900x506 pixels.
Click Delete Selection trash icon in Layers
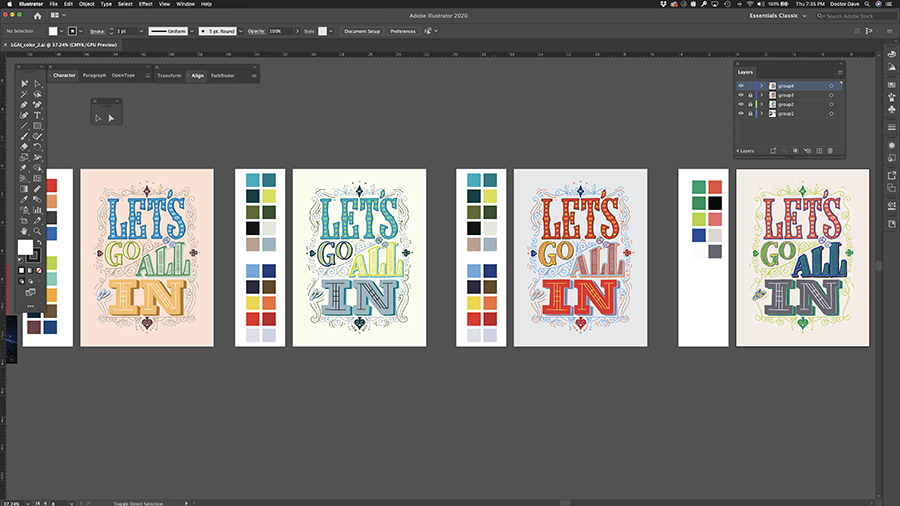click(x=830, y=151)
